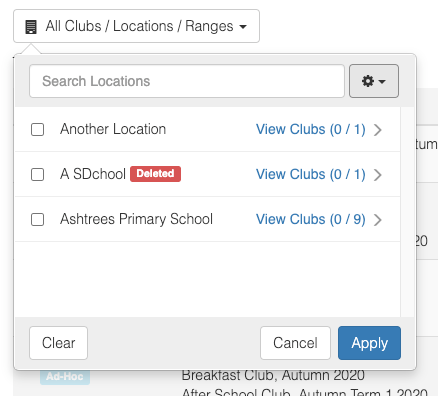Click the blue Apply button
Viewport: 438px width, 396px height.
pos(369,343)
